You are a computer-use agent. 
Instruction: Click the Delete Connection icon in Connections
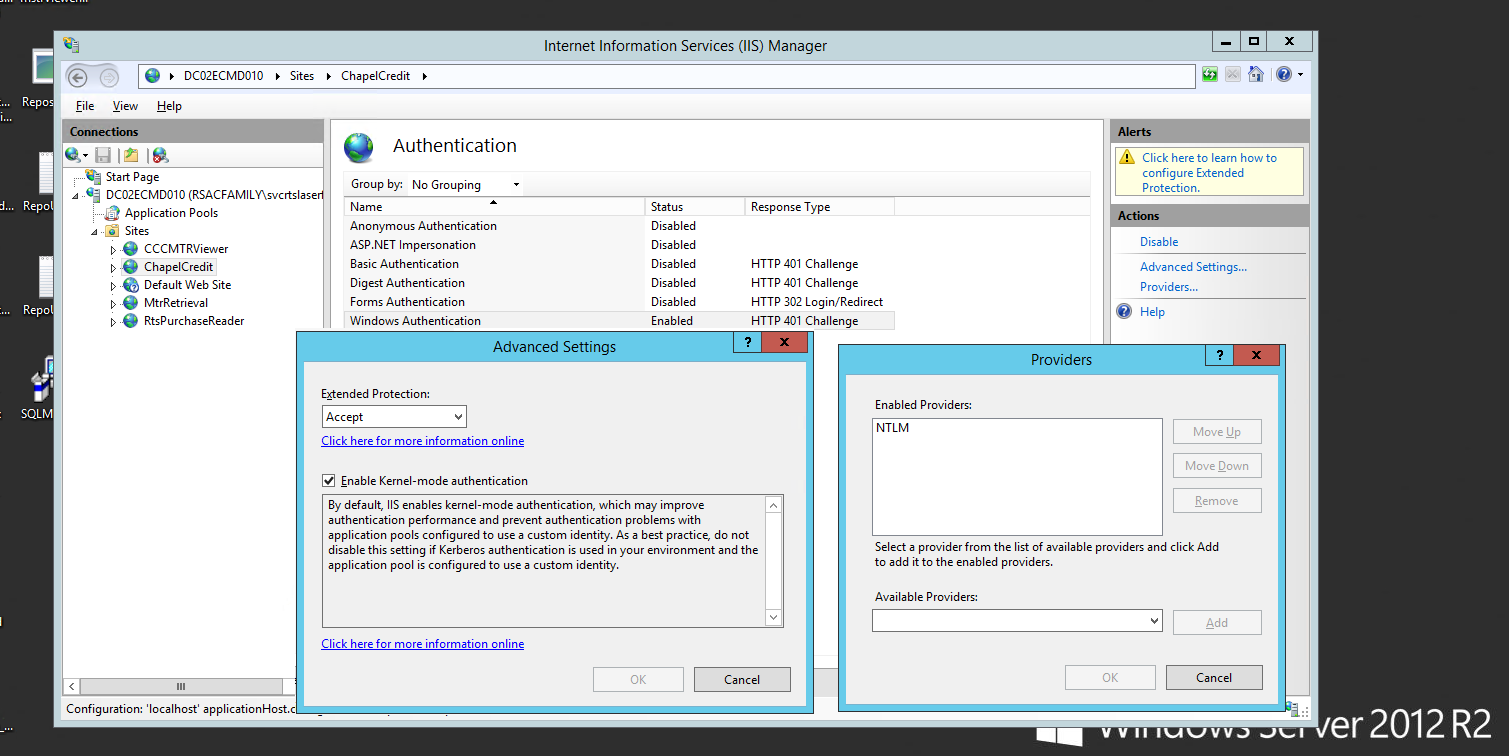(160, 155)
